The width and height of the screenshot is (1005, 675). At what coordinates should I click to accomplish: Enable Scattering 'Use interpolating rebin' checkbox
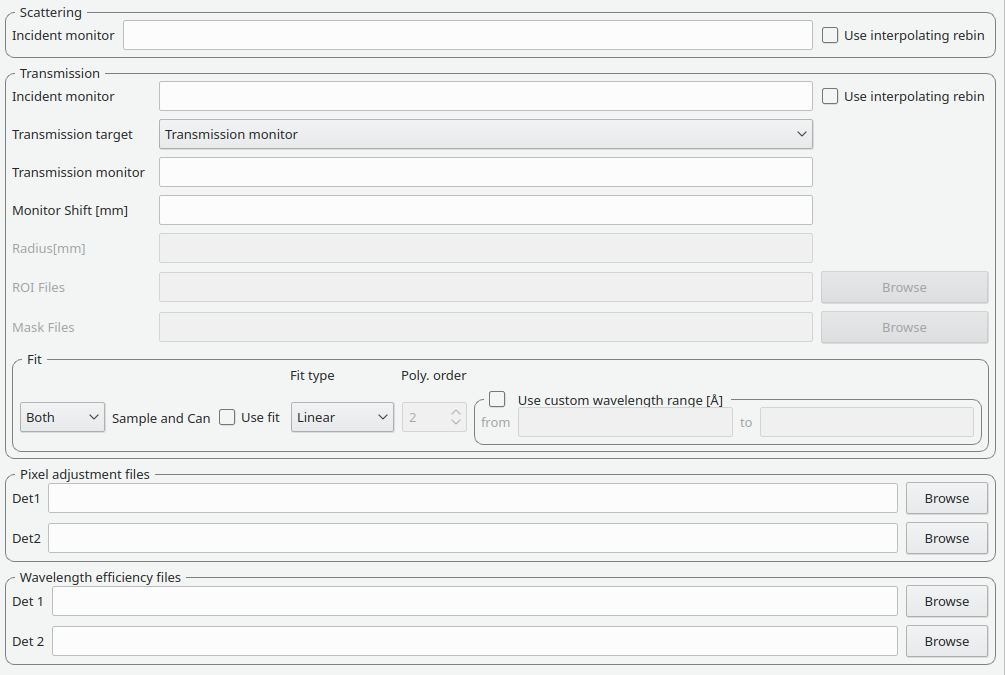click(x=830, y=35)
